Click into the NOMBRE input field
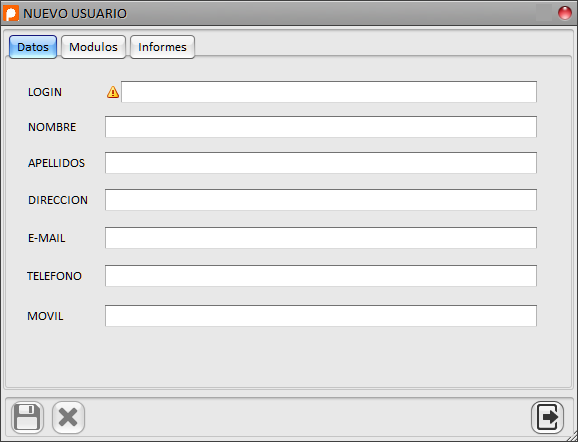Viewport: 578px width, 442px height. [321, 127]
